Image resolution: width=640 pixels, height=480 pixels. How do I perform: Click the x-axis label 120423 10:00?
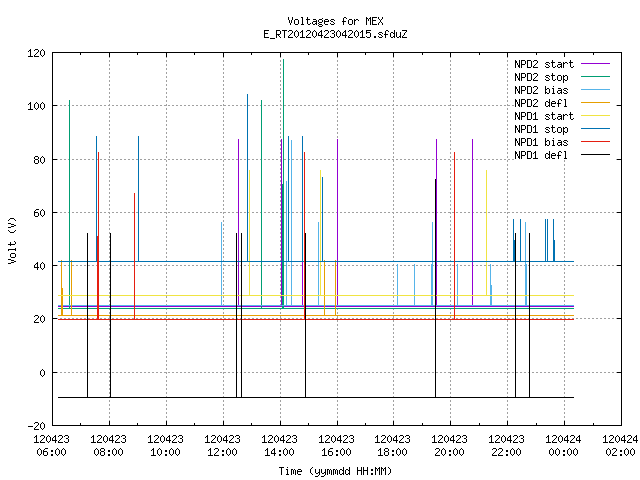(x=165, y=446)
